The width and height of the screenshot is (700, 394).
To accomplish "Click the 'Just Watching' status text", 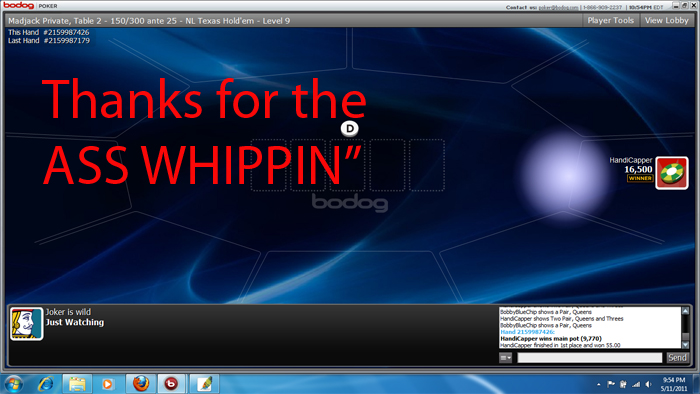I will click(x=75, y=322).
